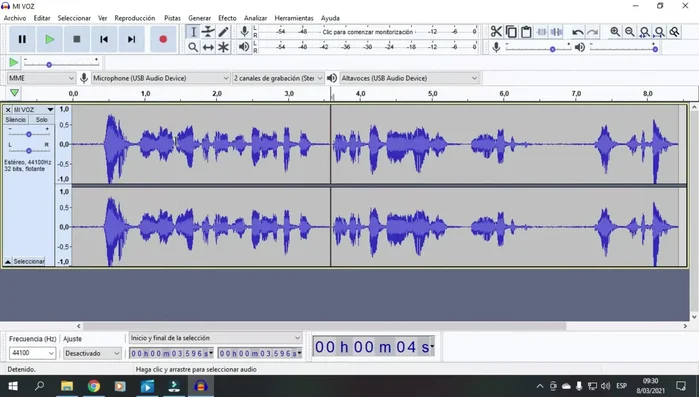
Task: Skip to end of the track
Action: pos(131,39)
